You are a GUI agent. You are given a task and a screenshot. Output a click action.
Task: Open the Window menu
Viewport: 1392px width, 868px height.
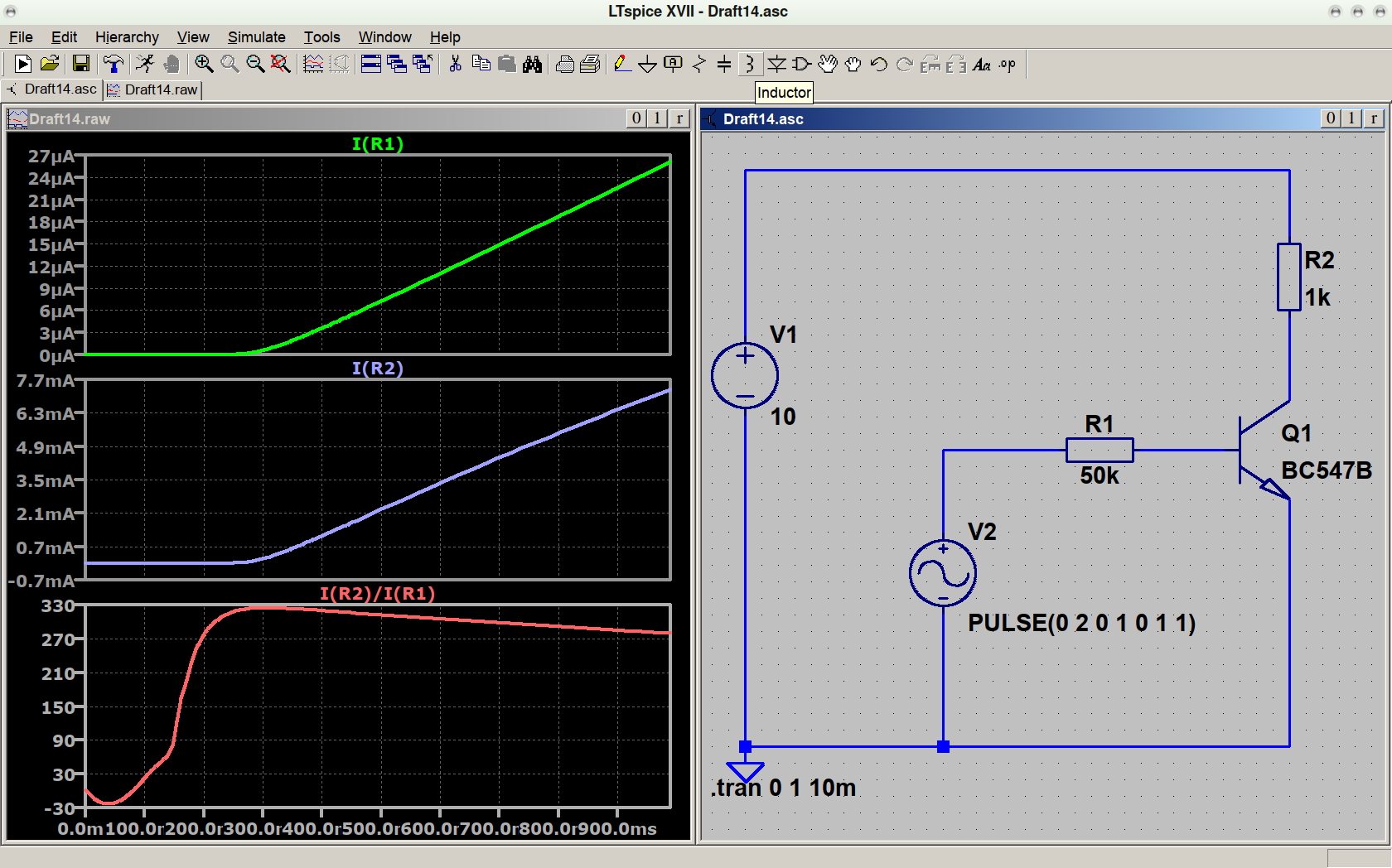(x=384, y=37)
